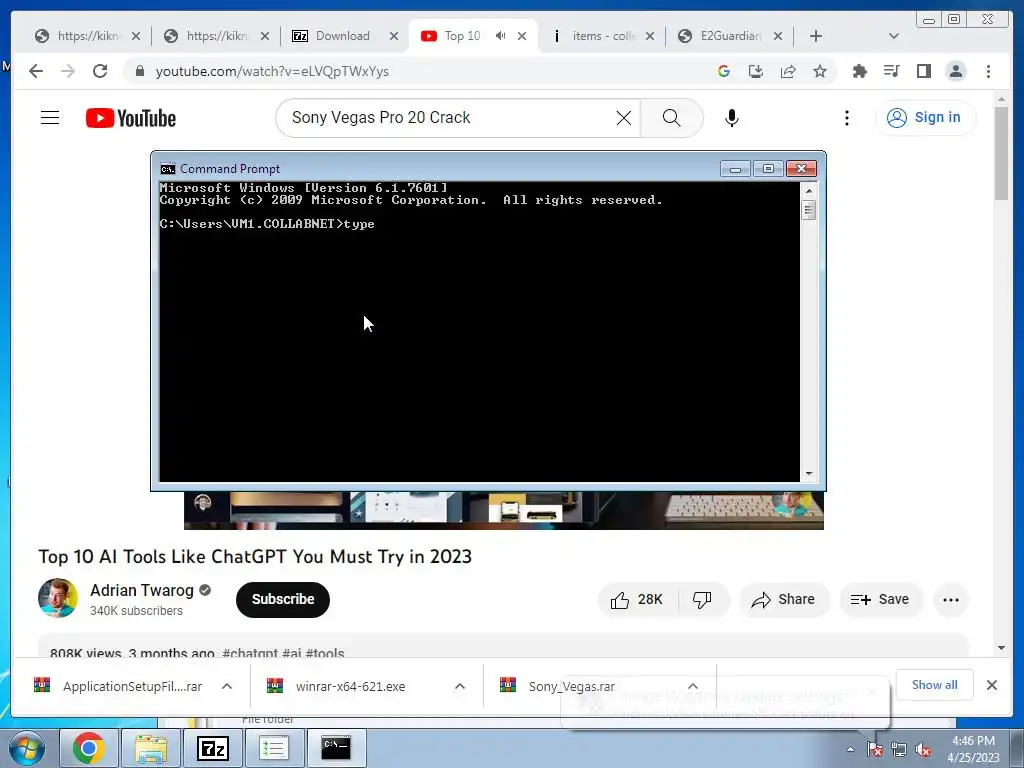Viewport: 1024px width, 768px height.
Task: Open the Extensions puzzle icon
Action: [x=859, y=71]
